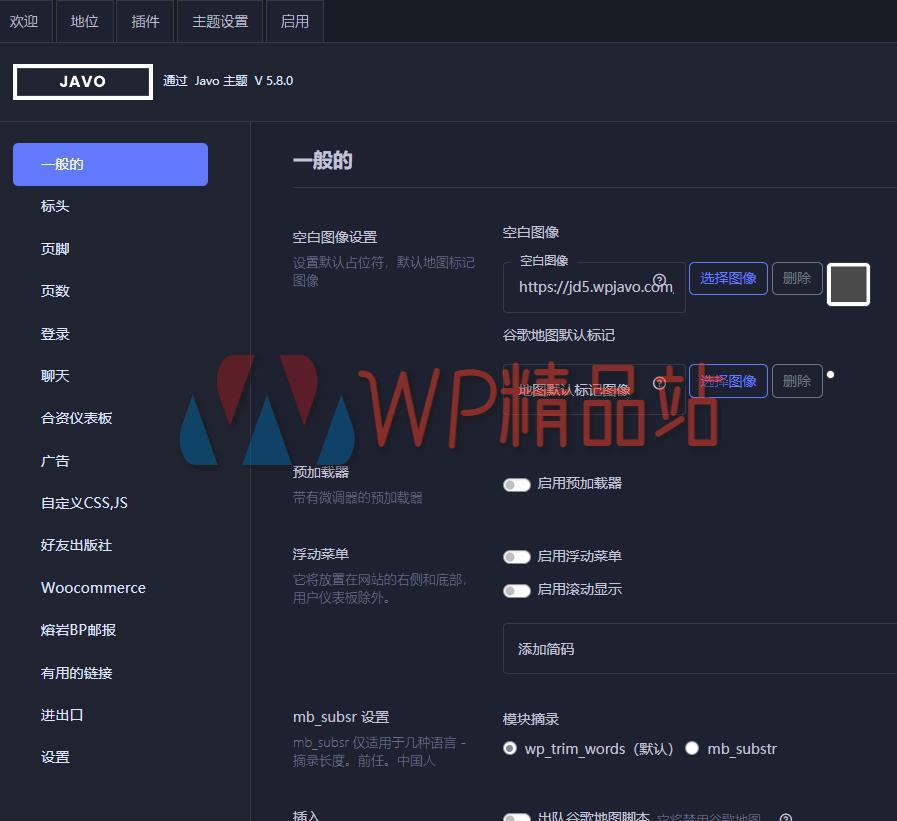Image resolution: width=897 pixels, height=821 pixels.
Task: Turn on the 启用滚动显示 toggle
Action: coord(517,591)
